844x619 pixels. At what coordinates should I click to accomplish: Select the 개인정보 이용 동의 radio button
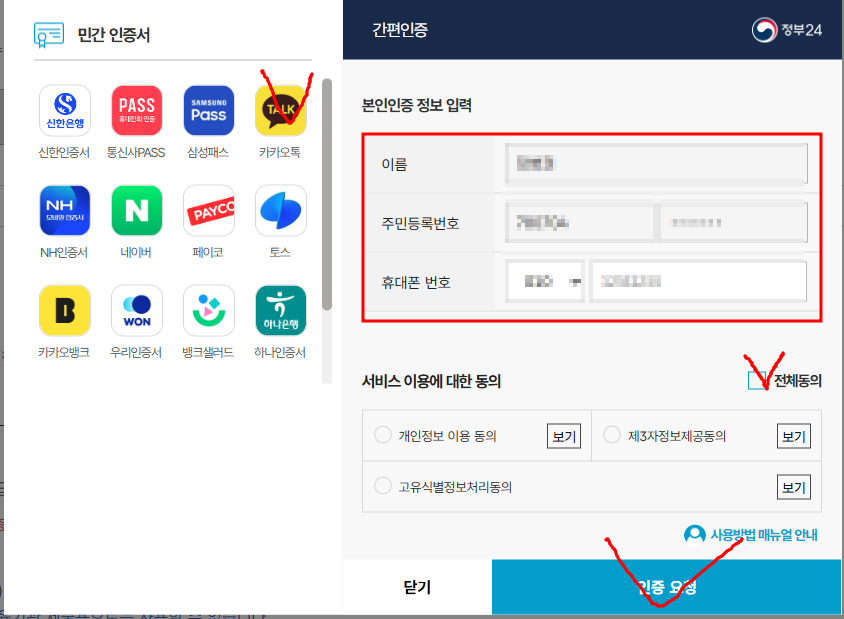click(383, 434)
